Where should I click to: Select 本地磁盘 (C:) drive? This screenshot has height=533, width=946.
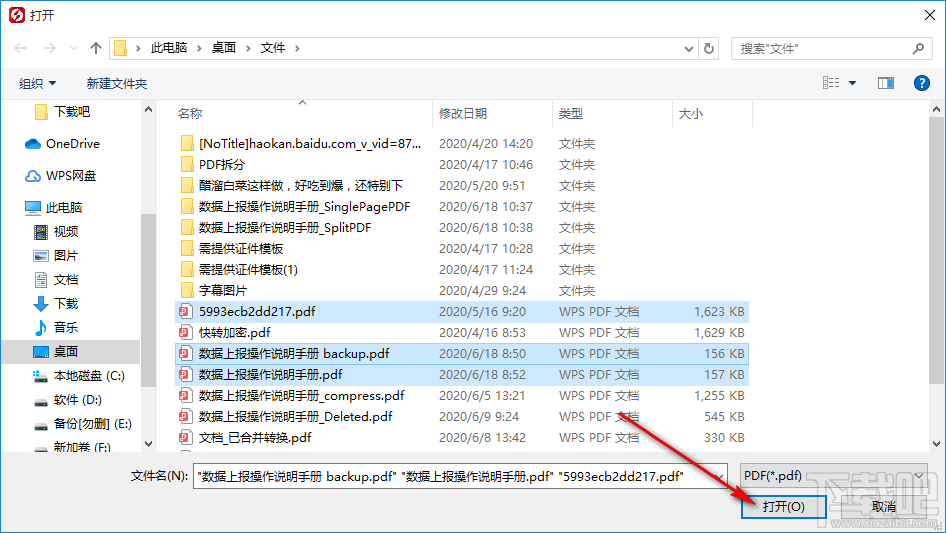pos(78,376)
